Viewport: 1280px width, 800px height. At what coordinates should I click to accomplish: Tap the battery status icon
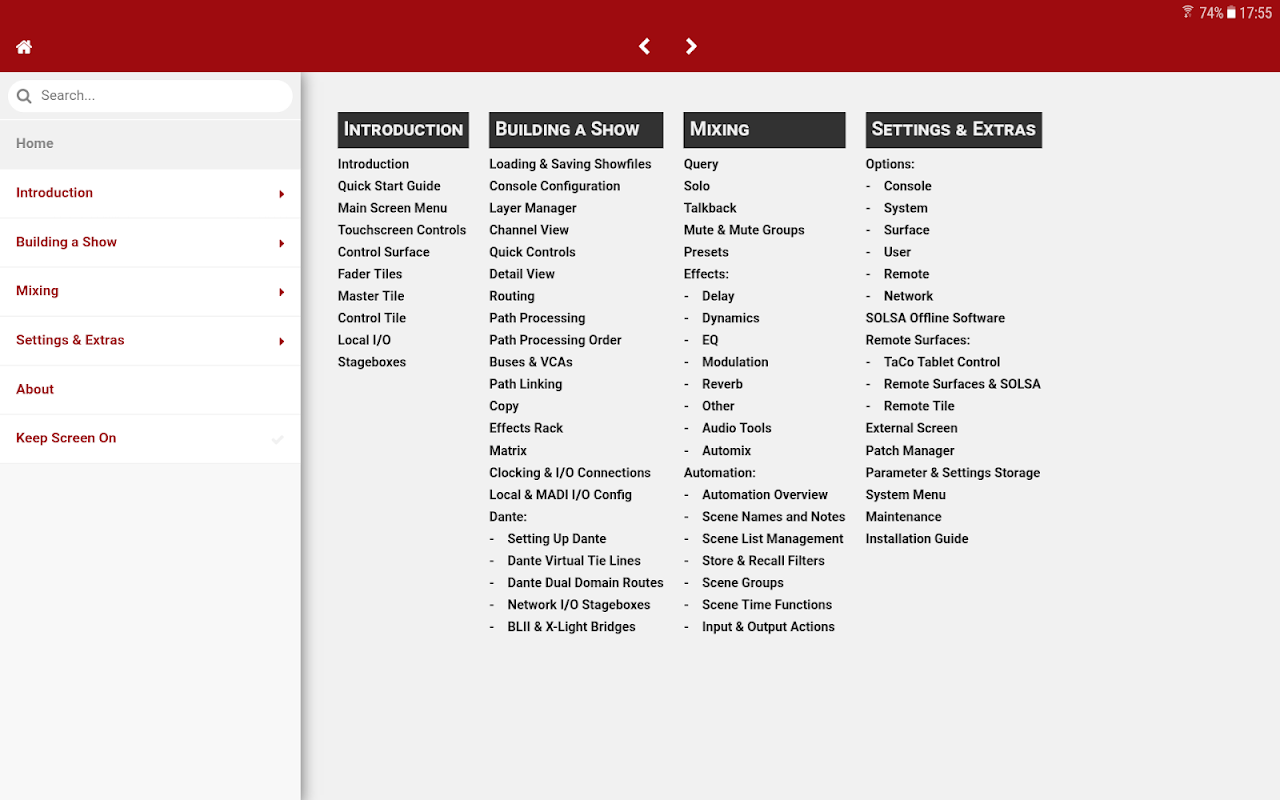1231,12
